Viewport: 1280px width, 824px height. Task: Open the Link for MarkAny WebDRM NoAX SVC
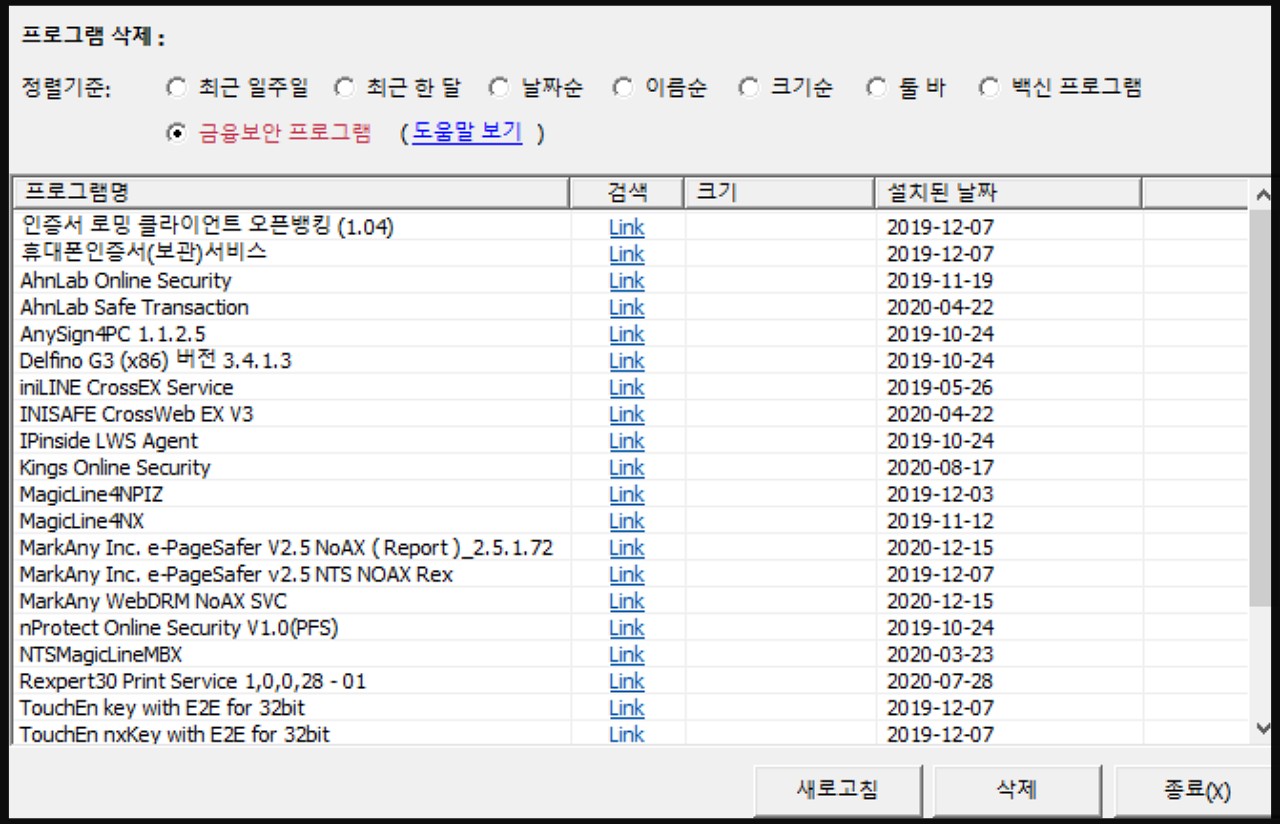point(627,601)
